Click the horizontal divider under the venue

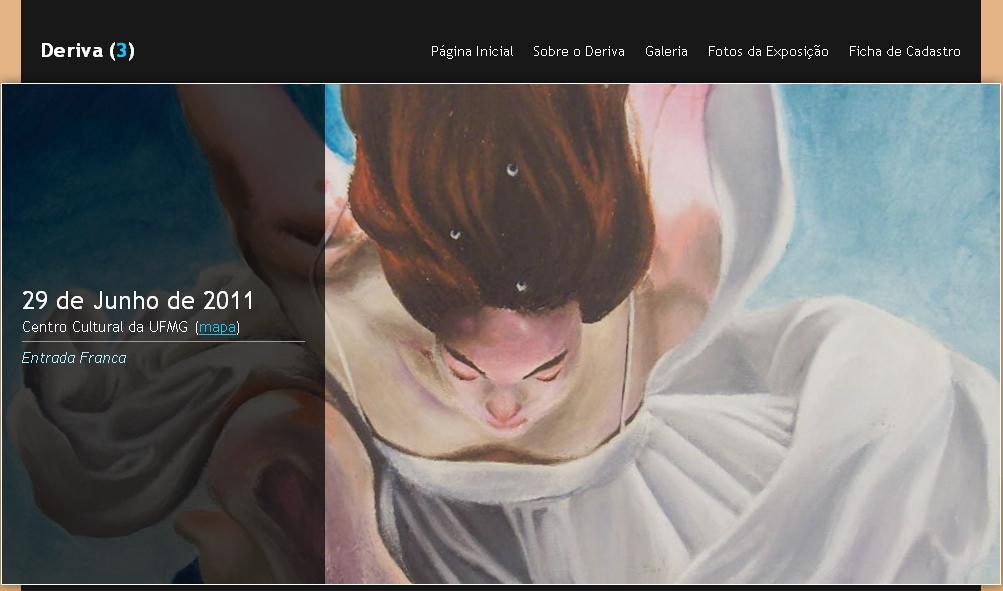click(163, 342)
